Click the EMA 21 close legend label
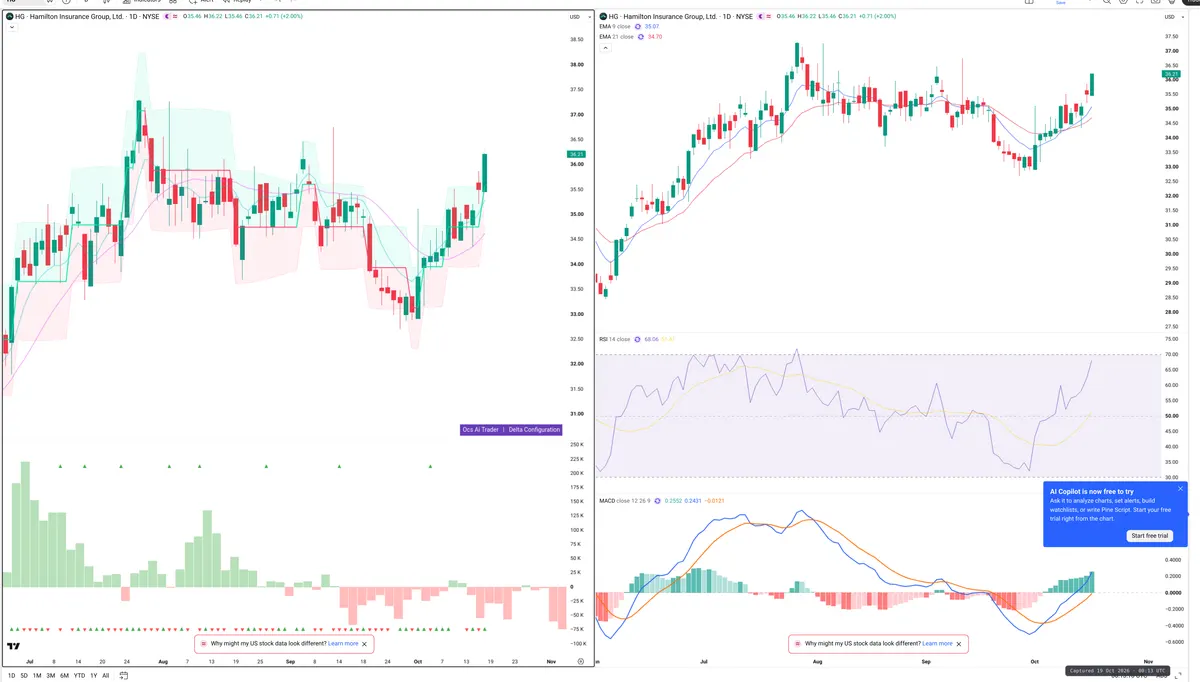The height and width of the screenshot is (682, 1200). pos(616,37)
